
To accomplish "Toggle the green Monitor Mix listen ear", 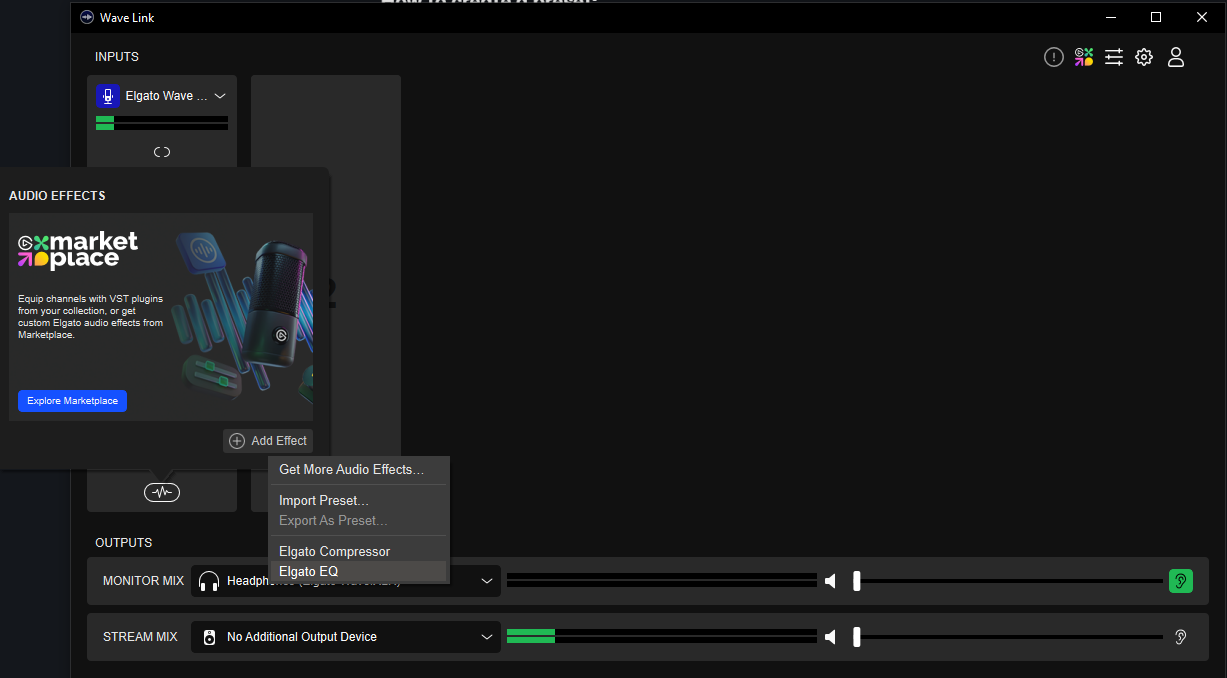I will click(x=1180, y=581).
